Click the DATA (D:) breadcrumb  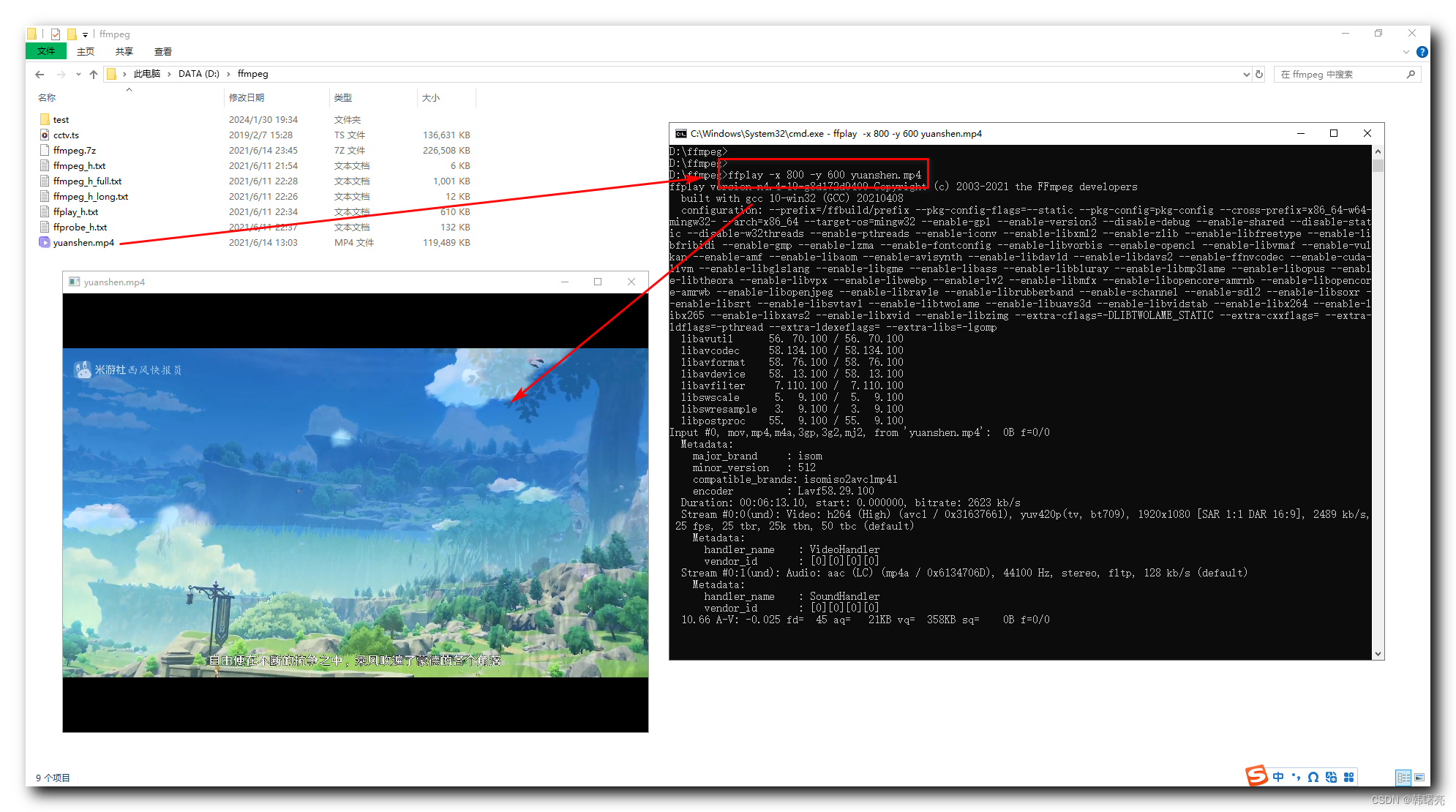[x=198, y=74]
